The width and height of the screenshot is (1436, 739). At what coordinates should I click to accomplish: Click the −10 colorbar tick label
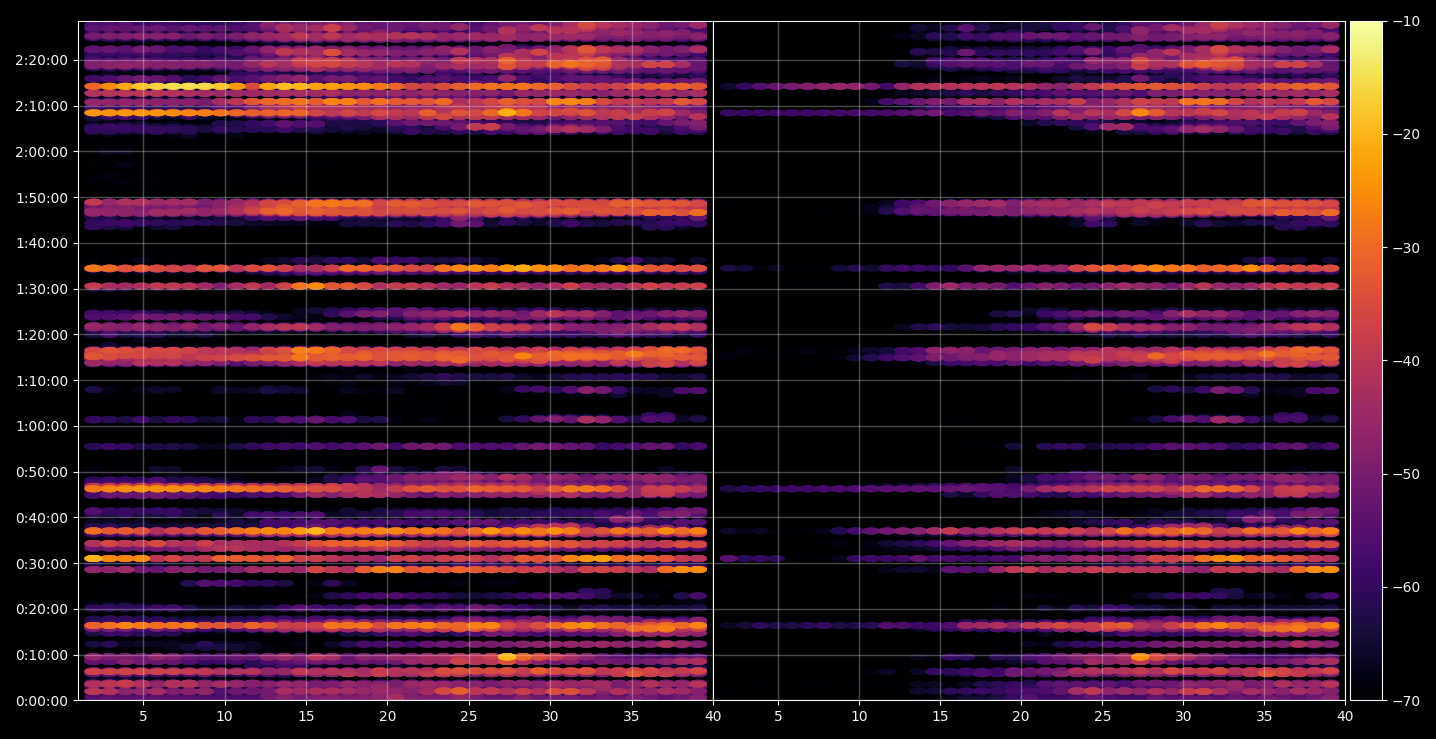click(x=1405, y=22)
